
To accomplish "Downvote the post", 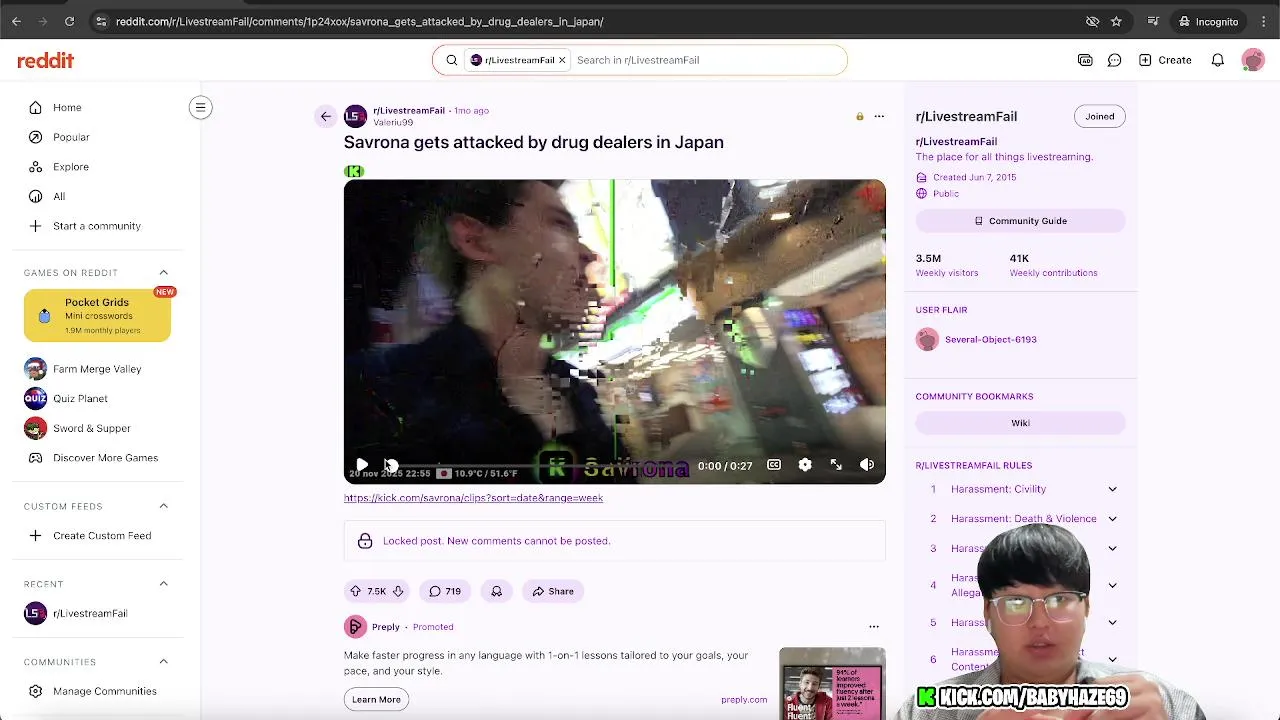I will 398,591.
